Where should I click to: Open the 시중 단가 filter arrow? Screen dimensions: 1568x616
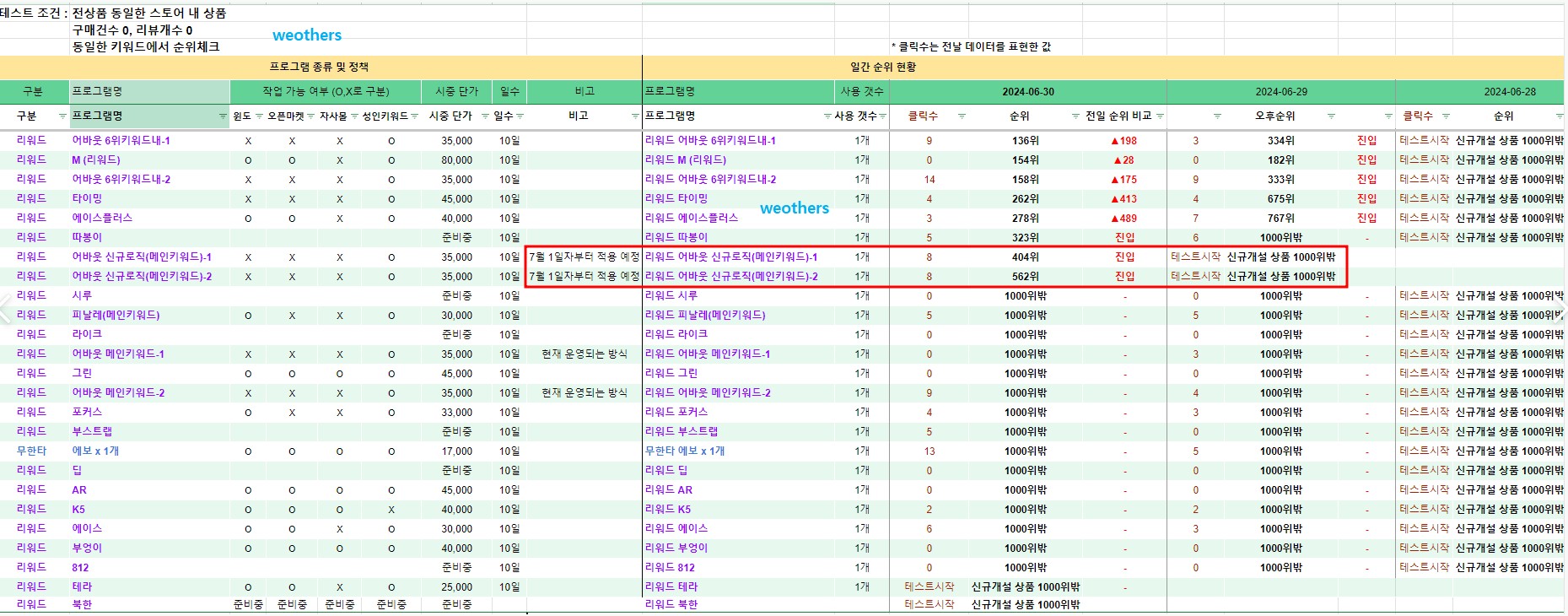coord(485,116)
